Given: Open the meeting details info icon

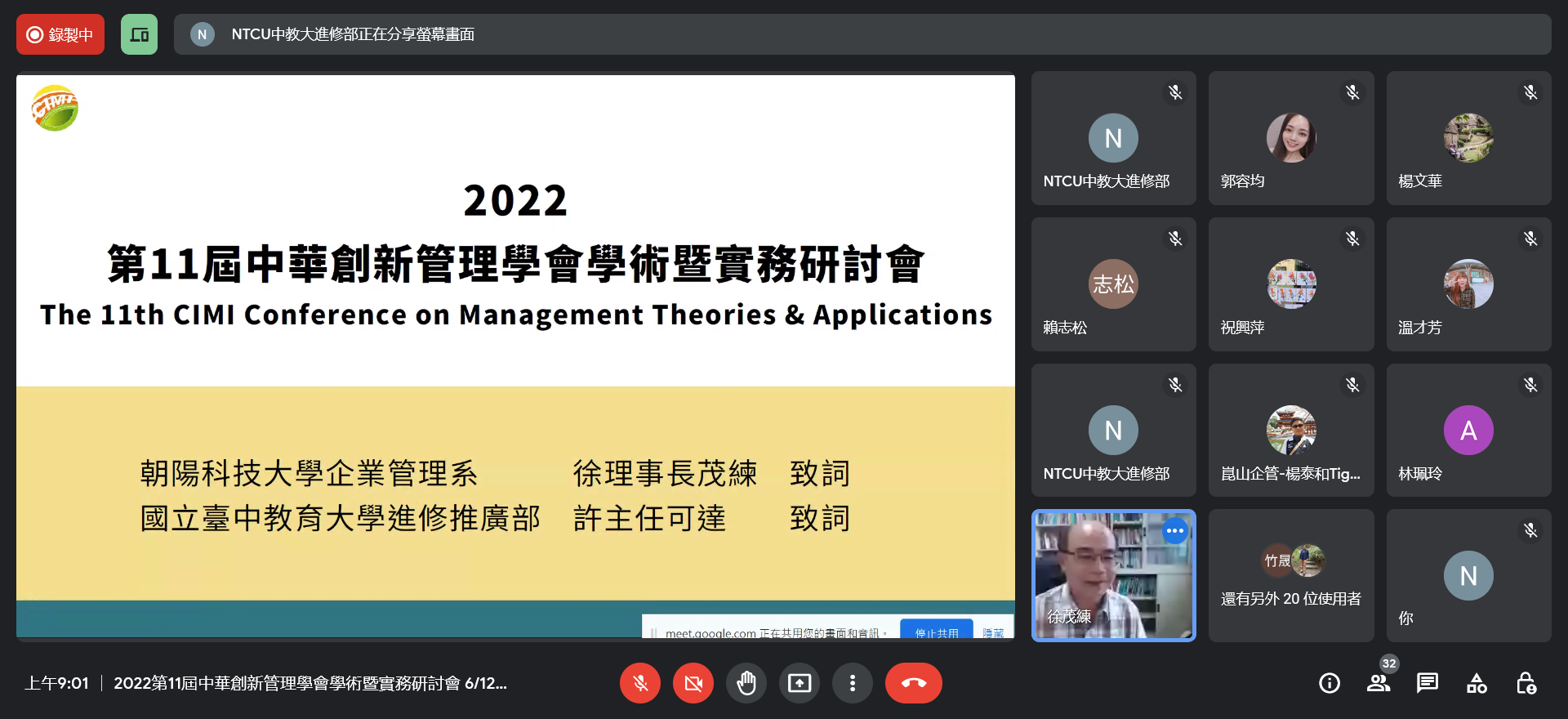Looking at the screenshot, I should 1330,683.
